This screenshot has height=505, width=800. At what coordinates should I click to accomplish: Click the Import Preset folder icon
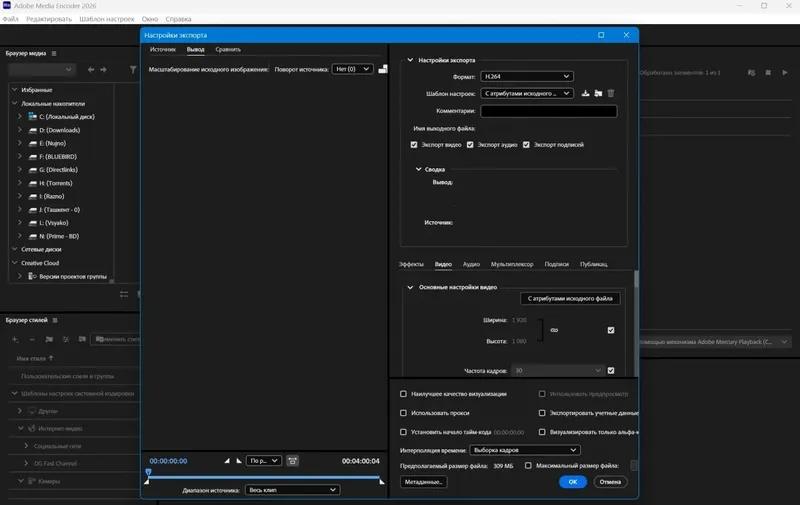tap(598, 93)
